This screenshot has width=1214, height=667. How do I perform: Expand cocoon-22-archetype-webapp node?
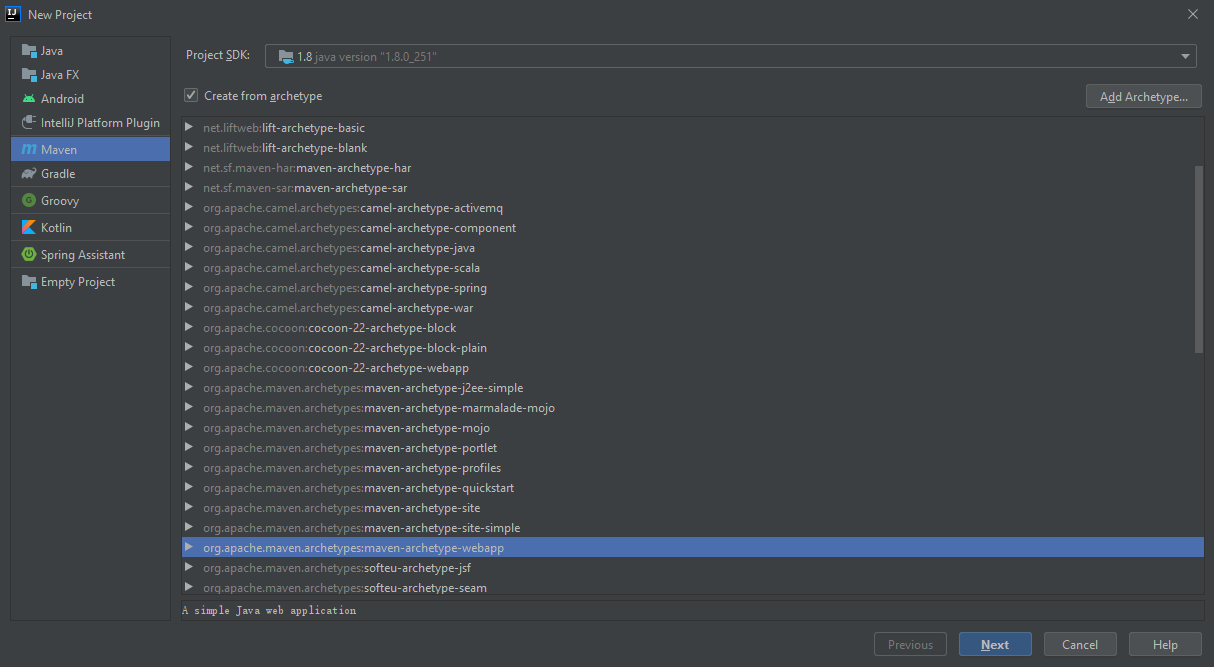coord(189,367)
